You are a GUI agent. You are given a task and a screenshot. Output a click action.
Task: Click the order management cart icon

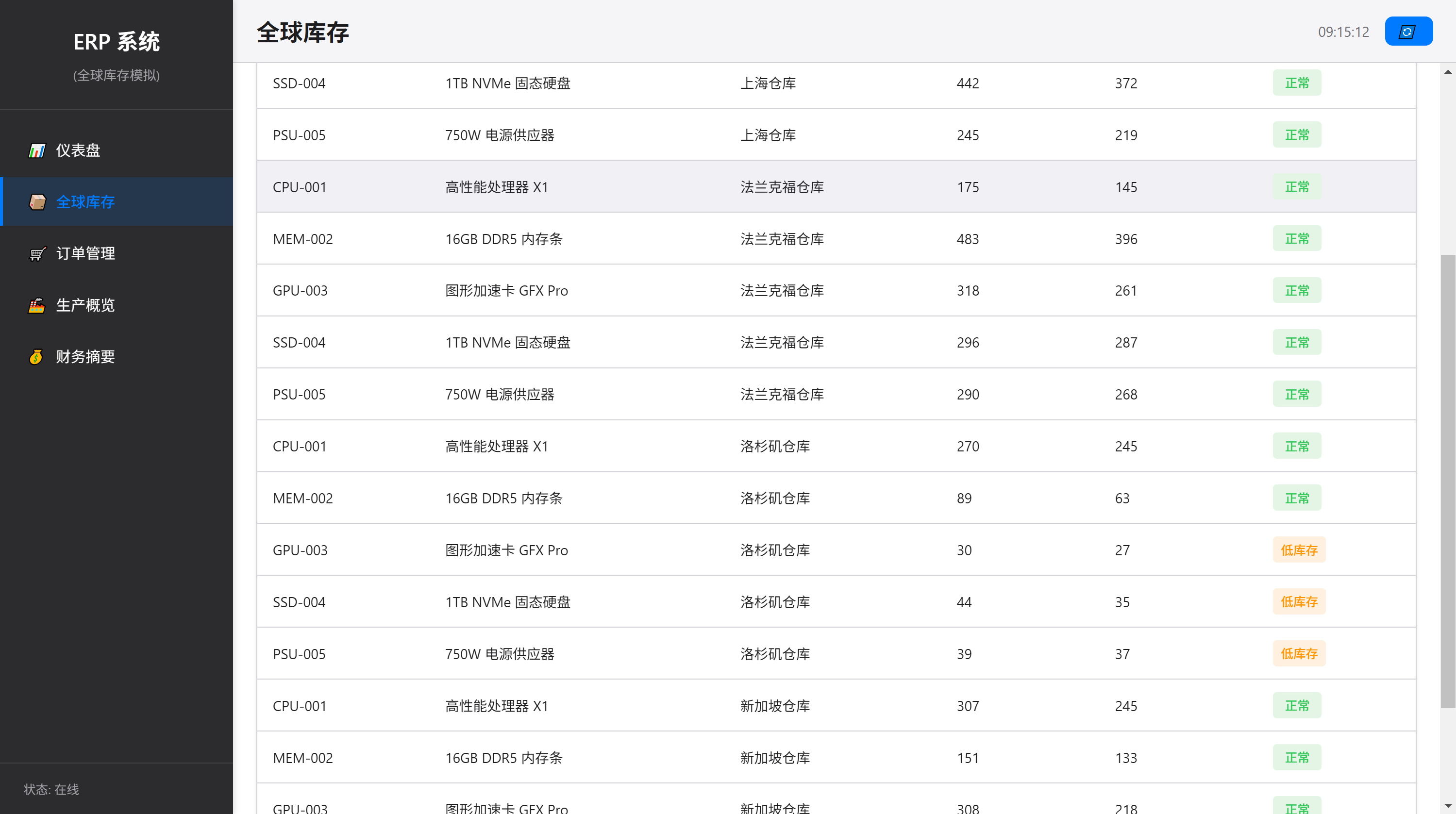(37, 254)
